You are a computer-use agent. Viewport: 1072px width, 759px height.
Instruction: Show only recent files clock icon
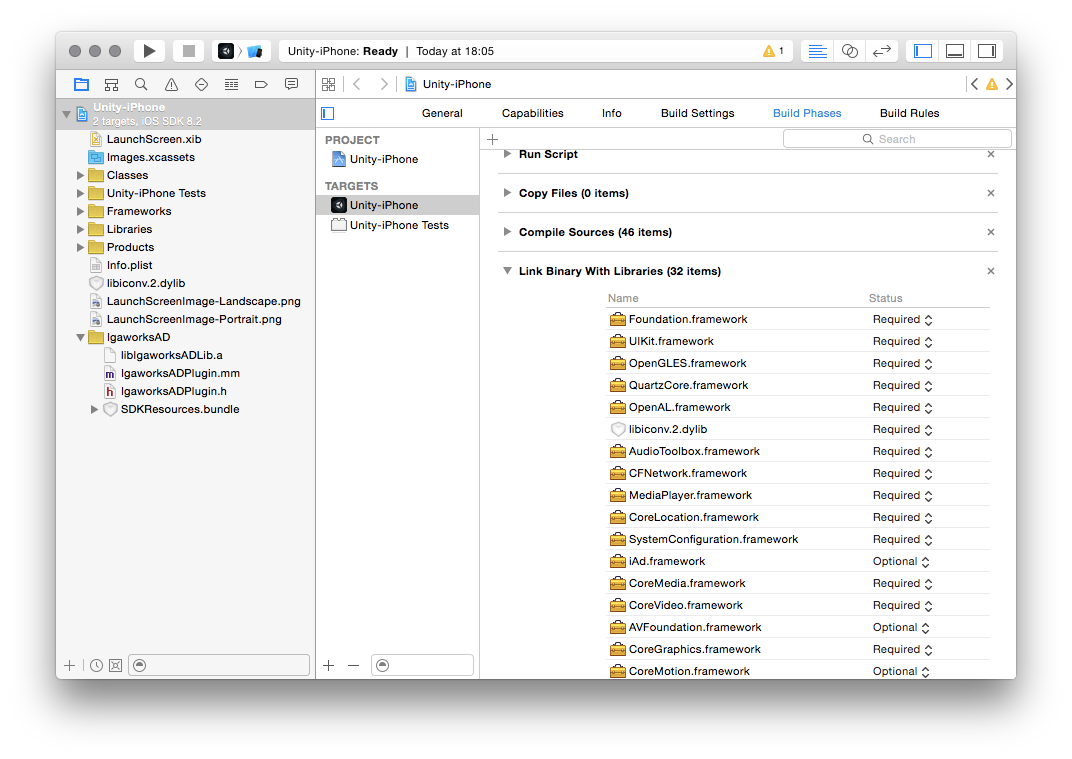pos(96,665)
